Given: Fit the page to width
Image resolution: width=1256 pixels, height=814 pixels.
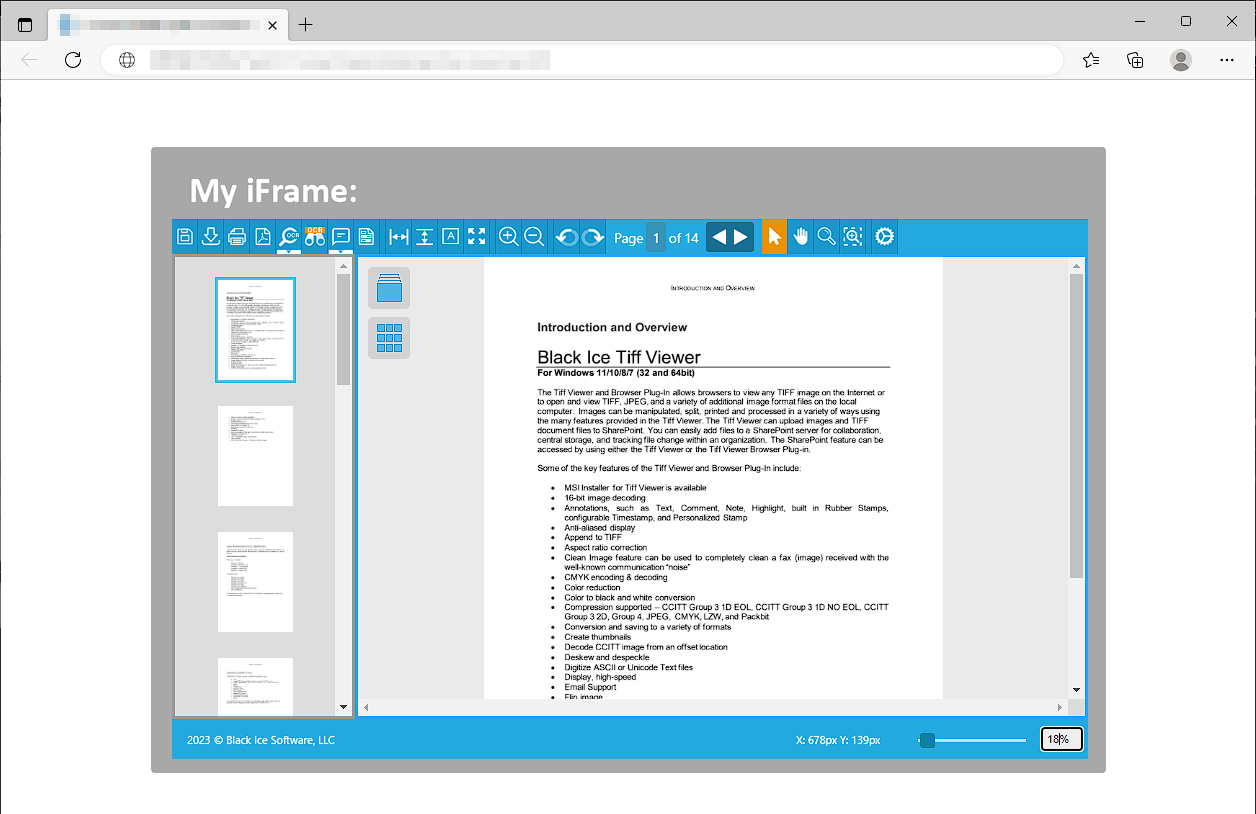Looking at the screenshot, I should (x=399, y=237).
